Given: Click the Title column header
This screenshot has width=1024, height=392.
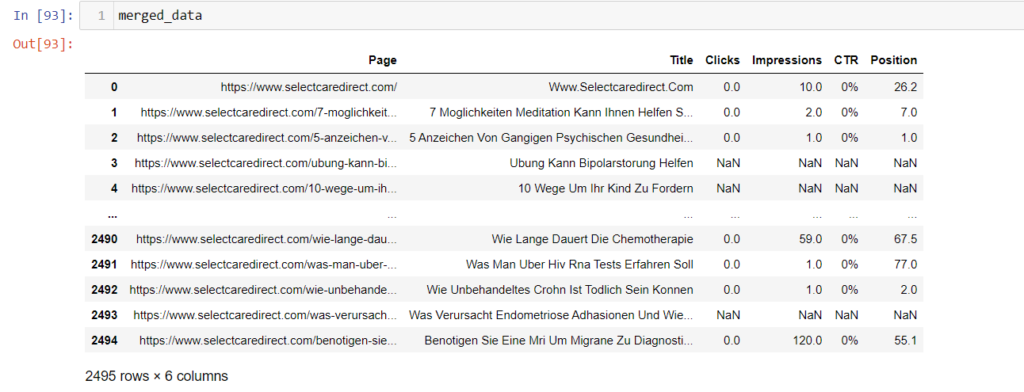Looking at the screenshot, I should tap(682, 60).
